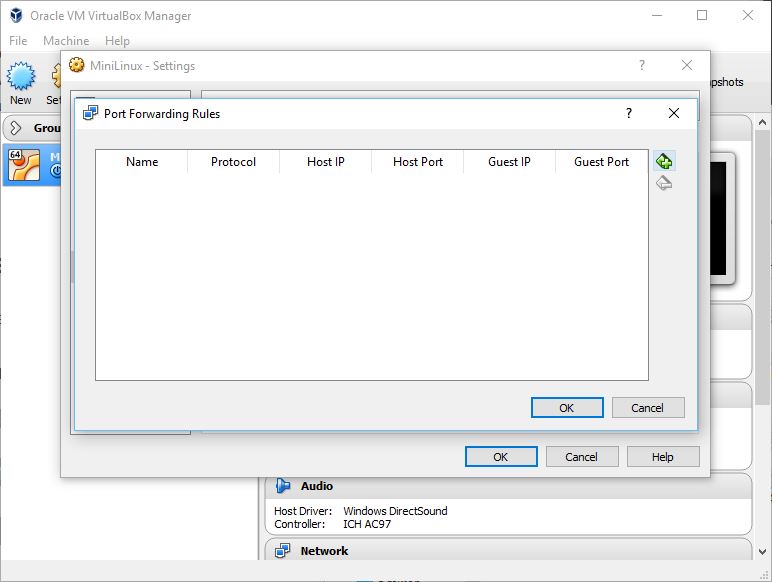Click the MiniLinux Settings gear icon
This screenshot has height=582, width=772.
76,65
